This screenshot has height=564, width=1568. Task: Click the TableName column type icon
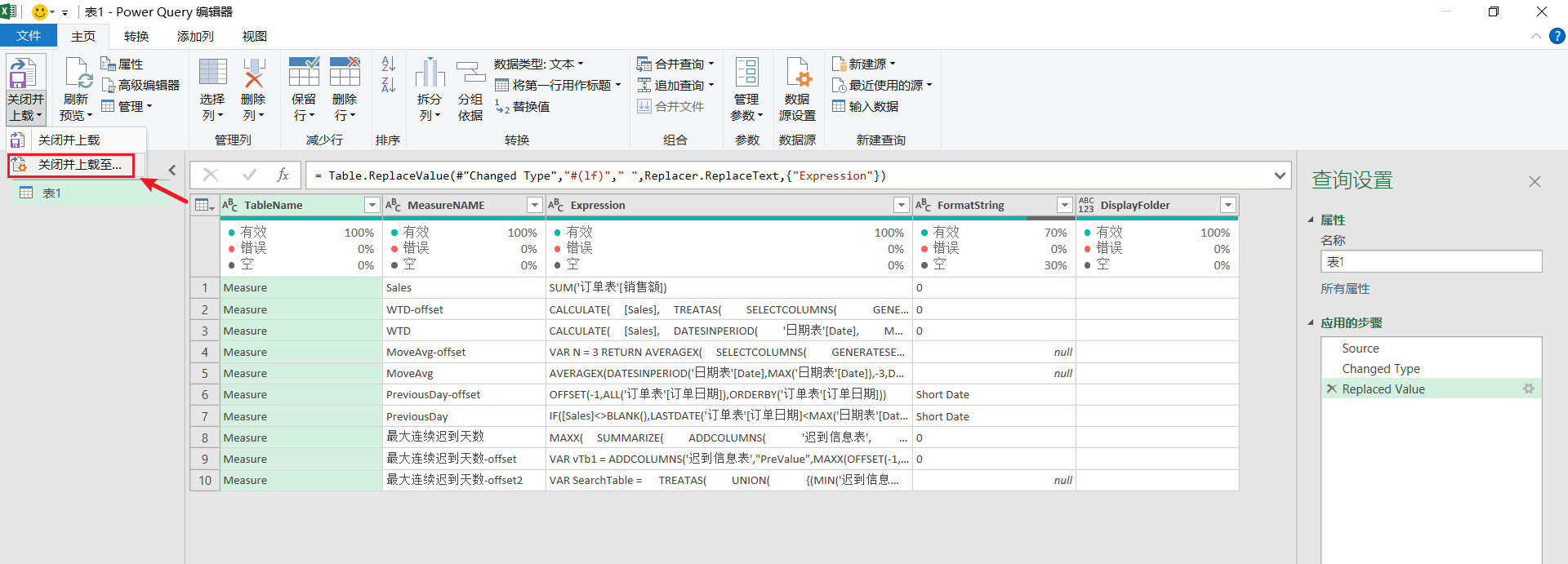tap(230, 206)
